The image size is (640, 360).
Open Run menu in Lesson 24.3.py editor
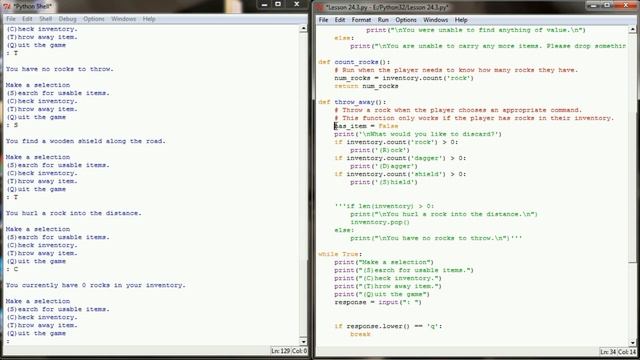[x=383, y=20]
